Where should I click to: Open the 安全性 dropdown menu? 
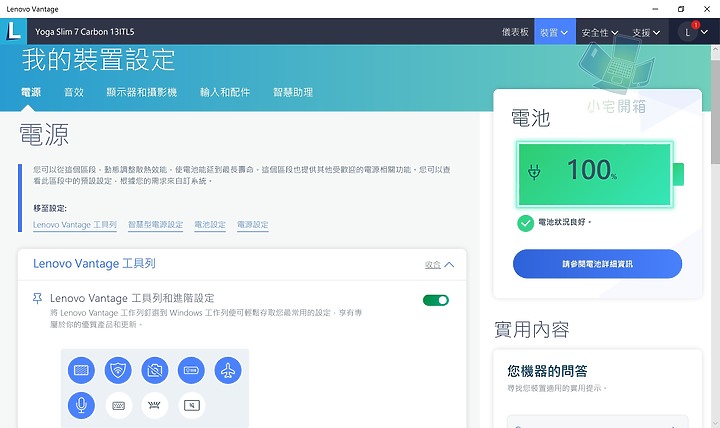(600, 33)
